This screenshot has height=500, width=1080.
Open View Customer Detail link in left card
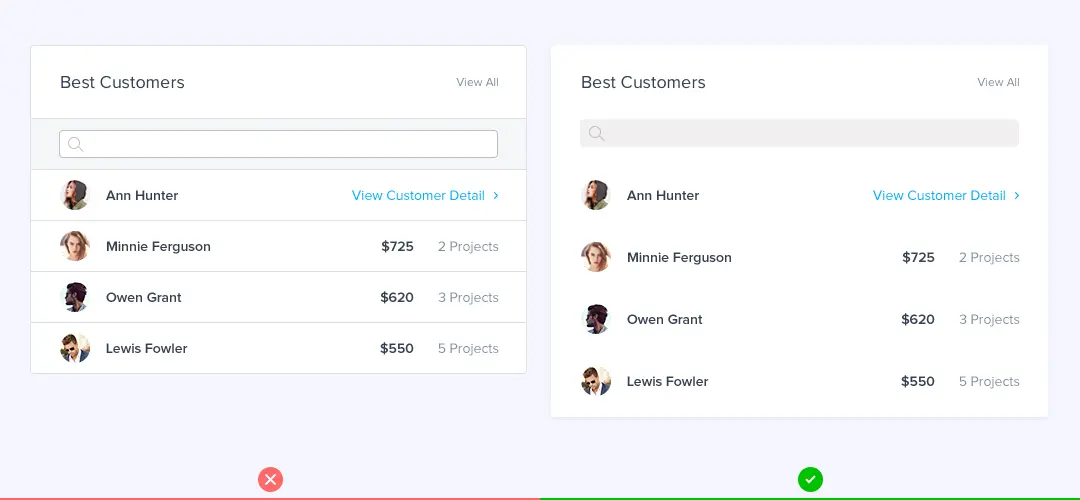tap(418, 196)
